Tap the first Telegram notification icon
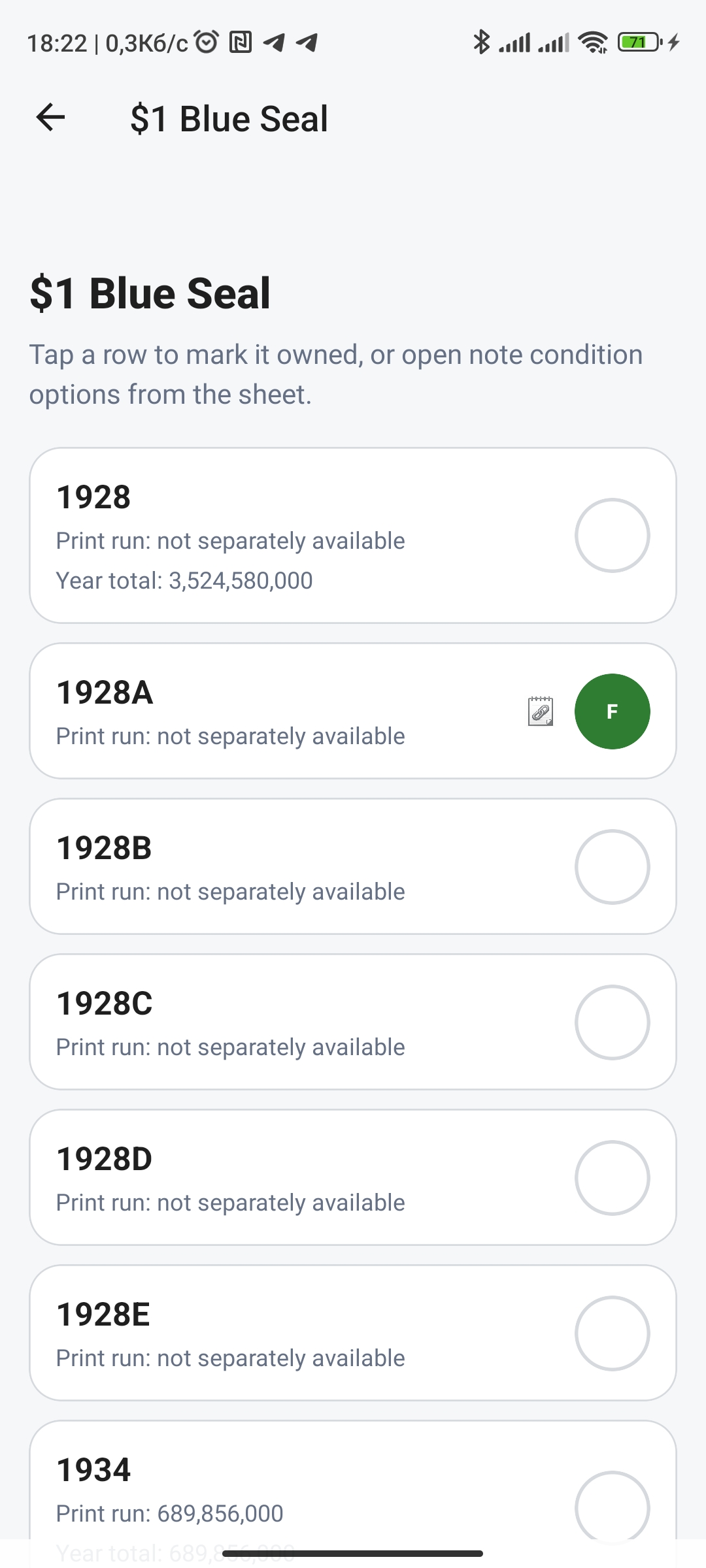 coord(274,42)
